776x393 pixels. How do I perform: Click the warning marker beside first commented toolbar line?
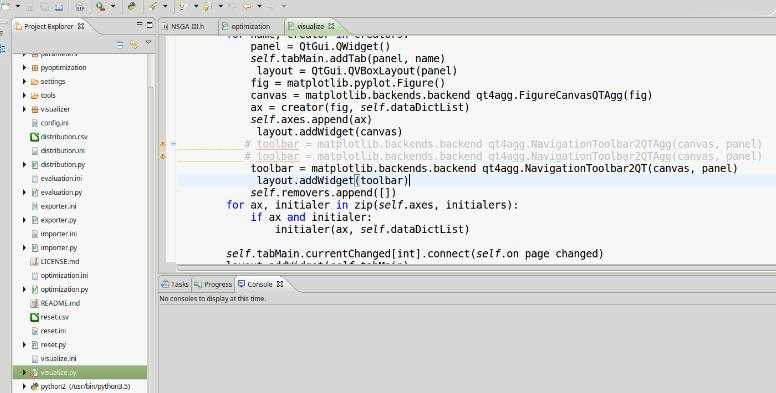(x=162, y=144)
